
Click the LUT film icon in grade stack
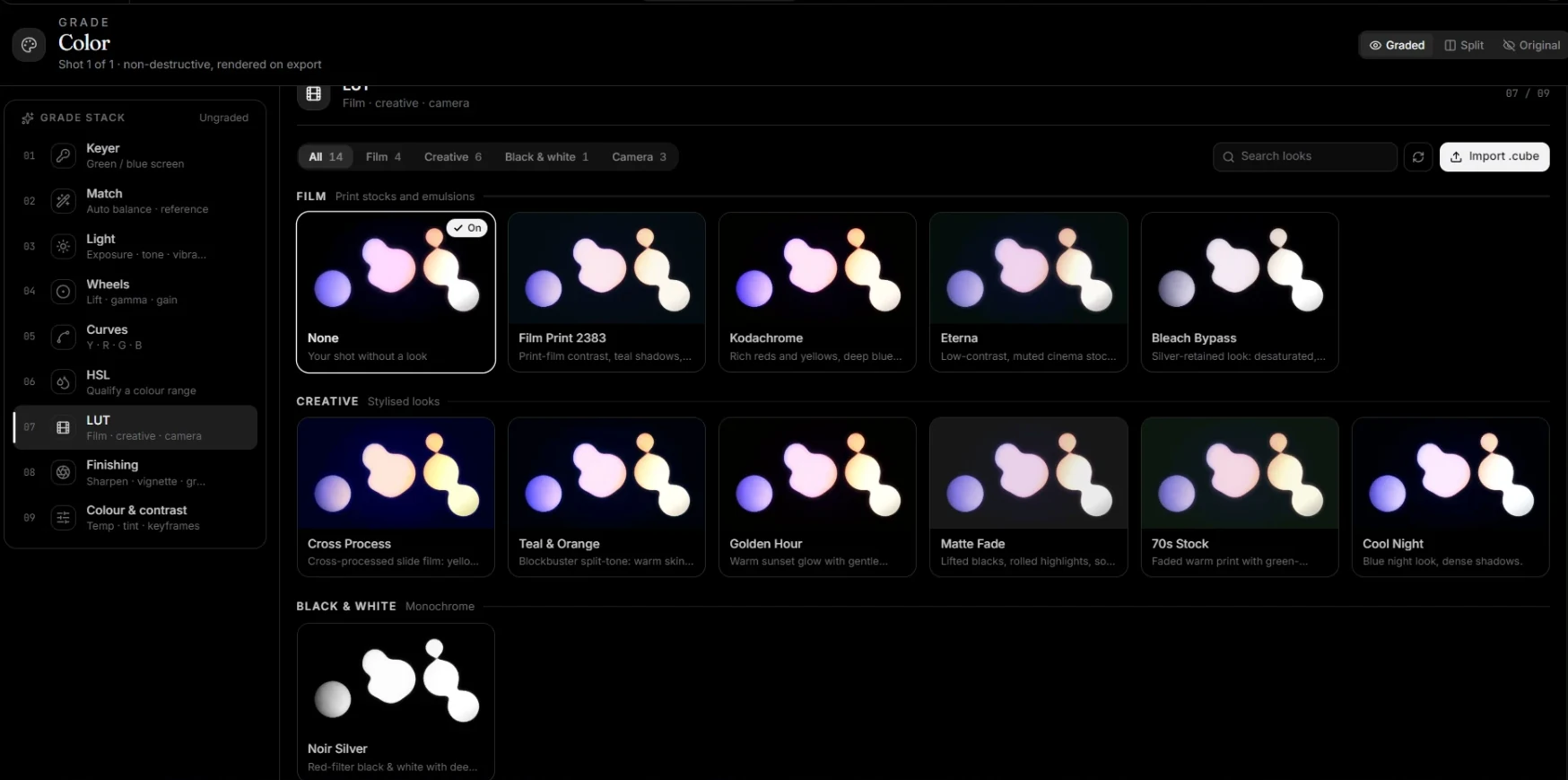coord(63,427)
